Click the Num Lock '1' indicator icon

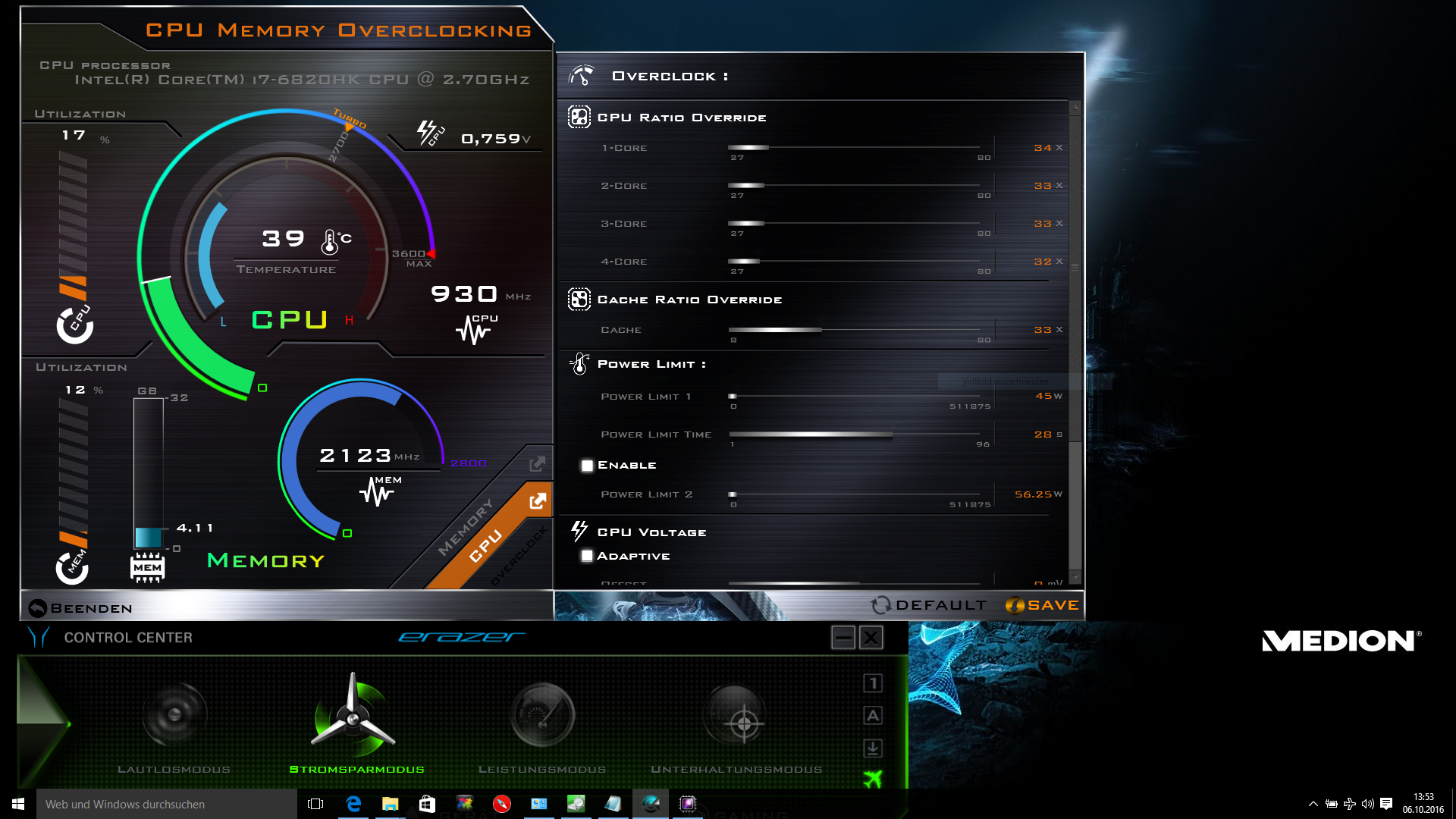click(873, 683)
